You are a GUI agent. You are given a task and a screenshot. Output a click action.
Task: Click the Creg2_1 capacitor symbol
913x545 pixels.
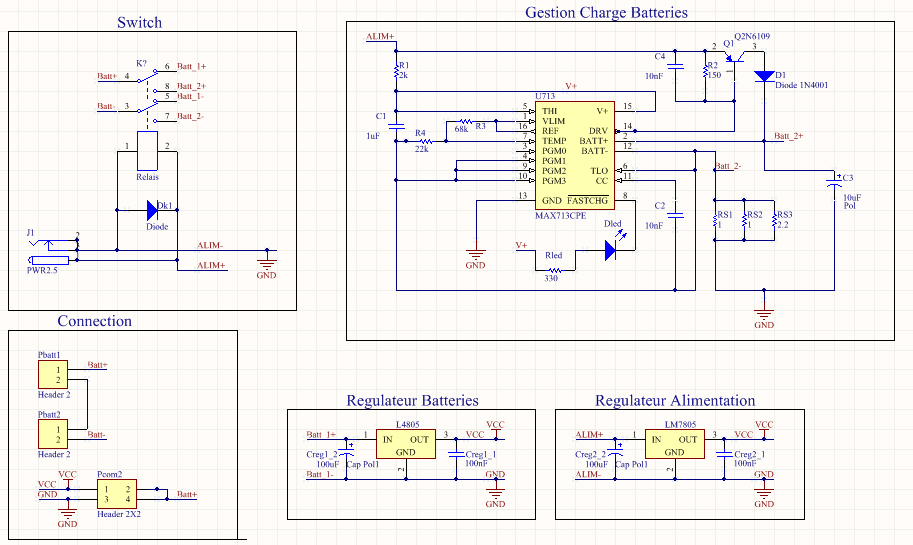(724, 454)
